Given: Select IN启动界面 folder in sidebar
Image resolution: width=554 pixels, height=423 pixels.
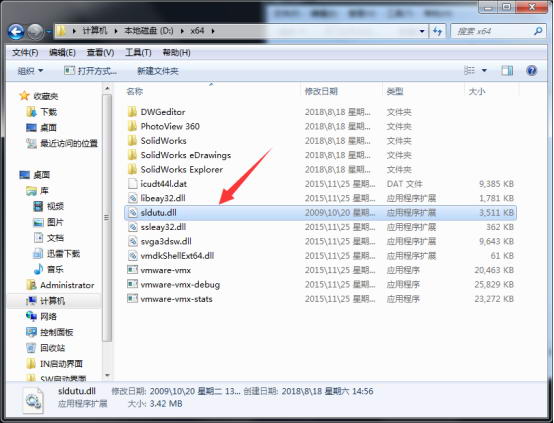Looking at the screenshot, I should click(x=61, y=364).
